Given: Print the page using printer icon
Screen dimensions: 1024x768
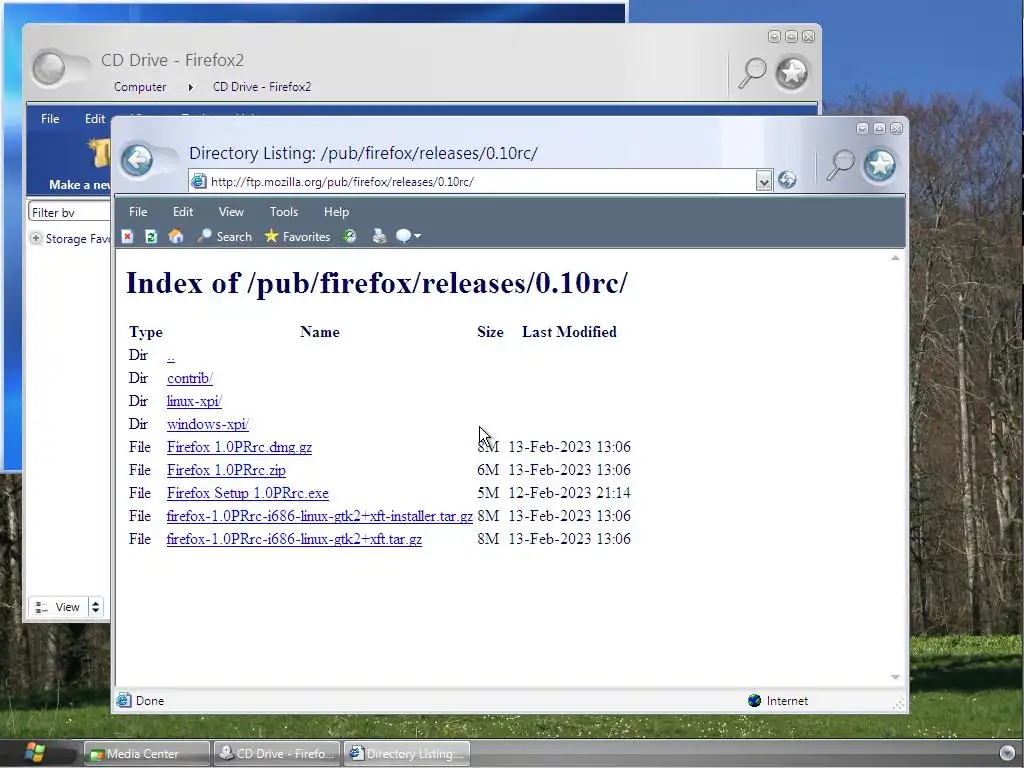Looking at the screenshot, I should (379, 236).
